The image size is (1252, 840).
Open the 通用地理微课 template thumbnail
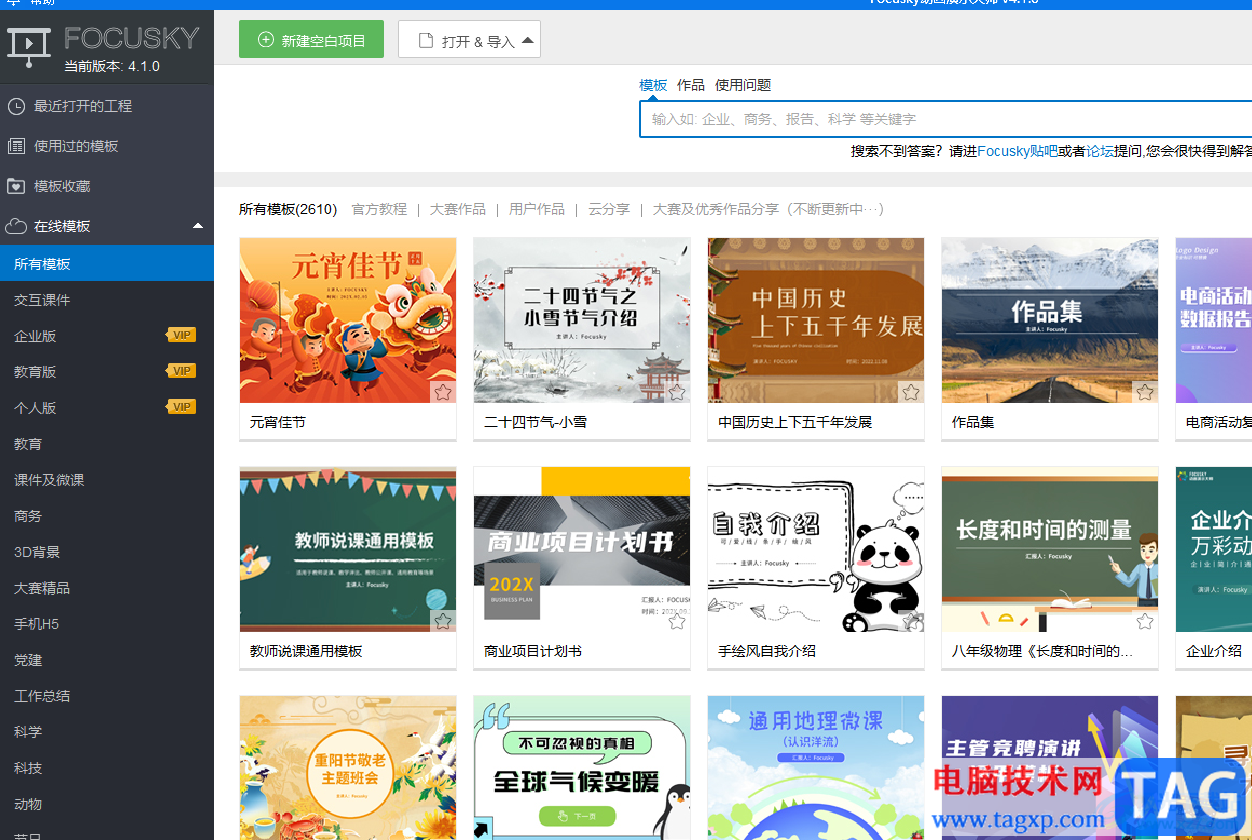(x=816, y=768)
